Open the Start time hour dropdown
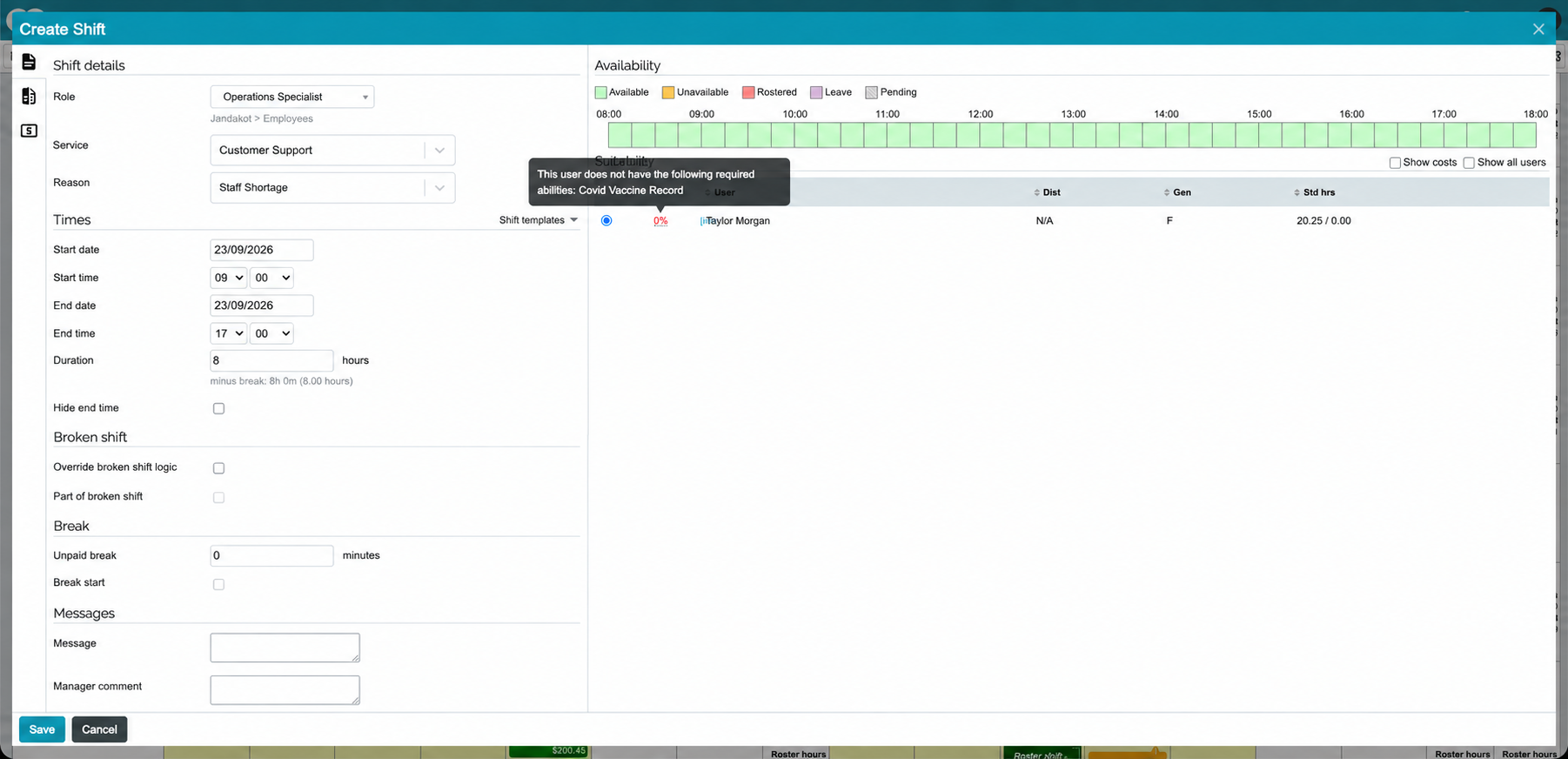This screenshot has height=759, width=1568. (229, 278)
